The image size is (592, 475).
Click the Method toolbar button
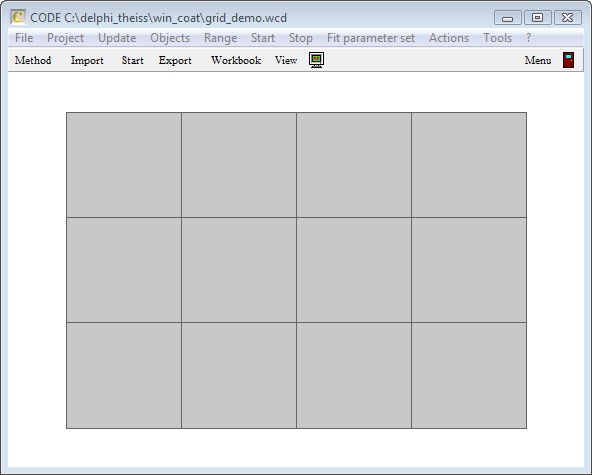coord(33,60)
